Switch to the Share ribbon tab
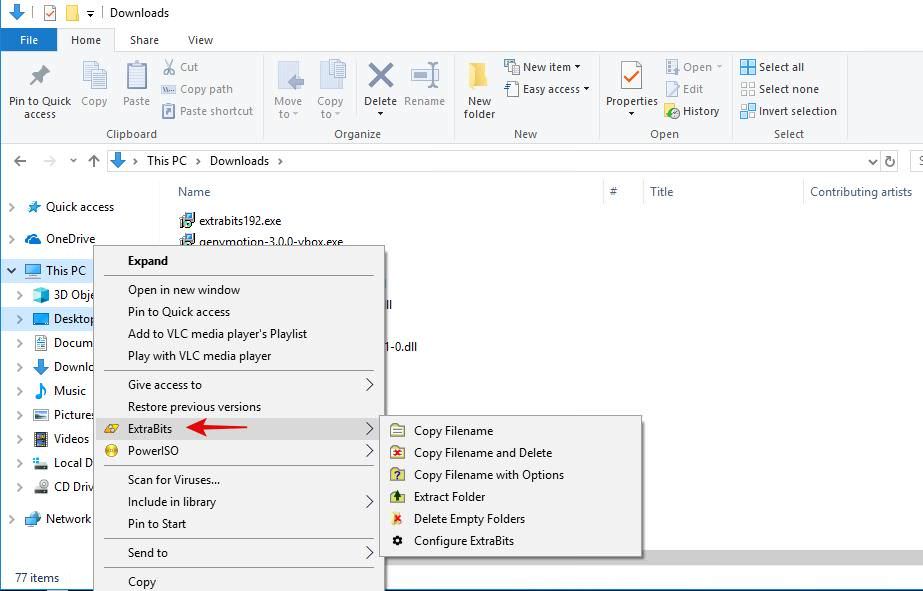923x591 pixels. click(x=144, y=40)
